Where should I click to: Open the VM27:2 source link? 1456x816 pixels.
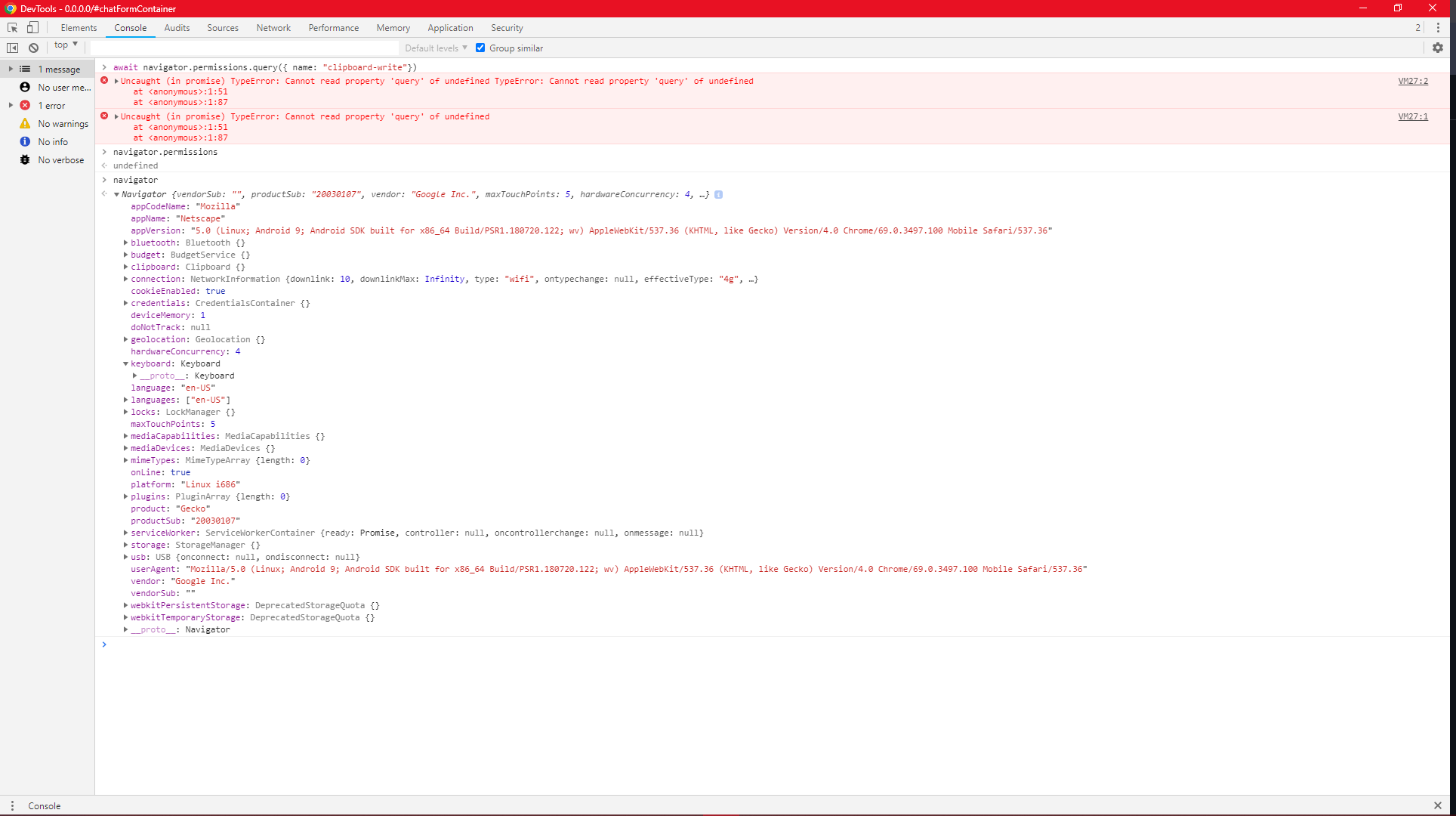coord(1412,81)
